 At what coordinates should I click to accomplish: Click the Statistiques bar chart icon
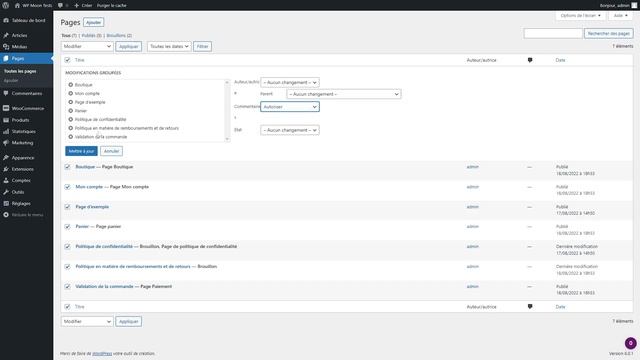(6, 131)
